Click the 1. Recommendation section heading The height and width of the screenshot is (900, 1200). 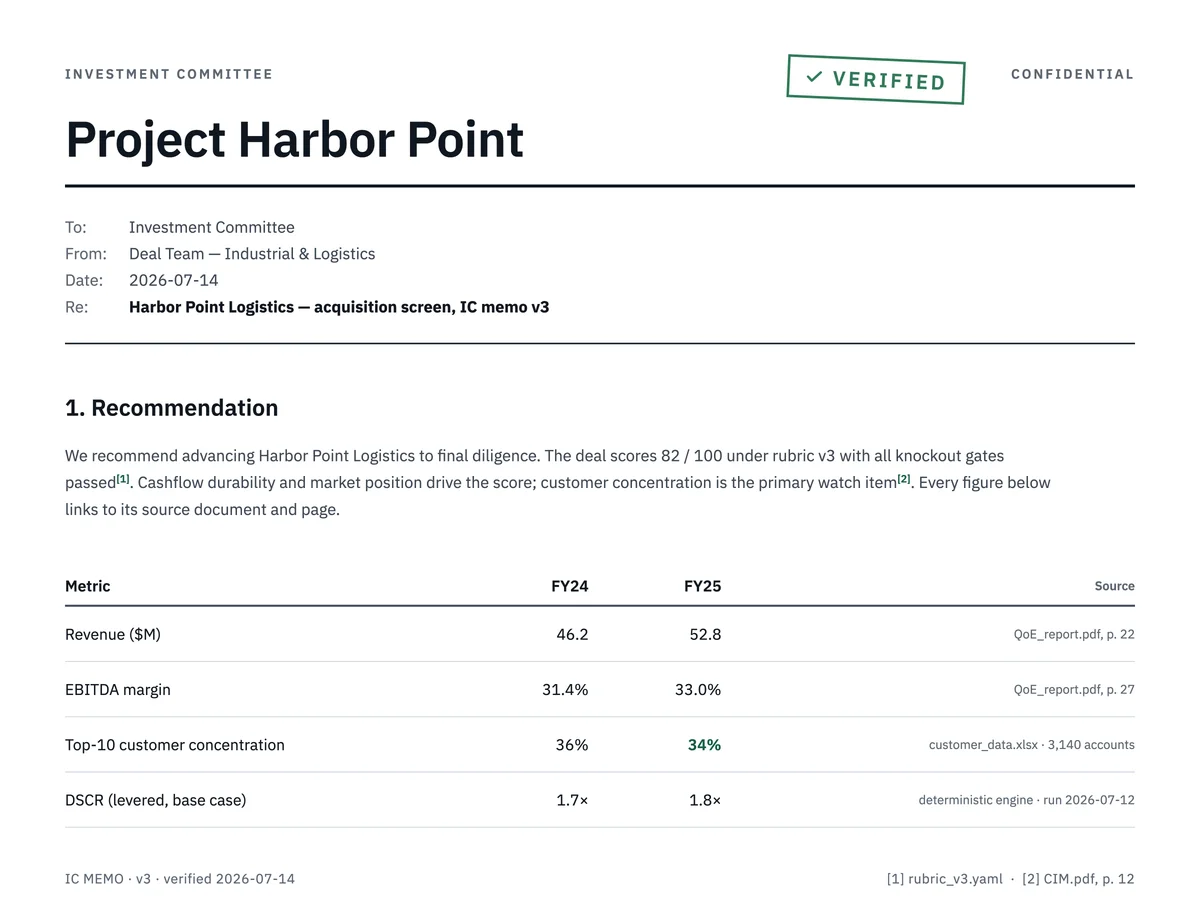(172, 408)
